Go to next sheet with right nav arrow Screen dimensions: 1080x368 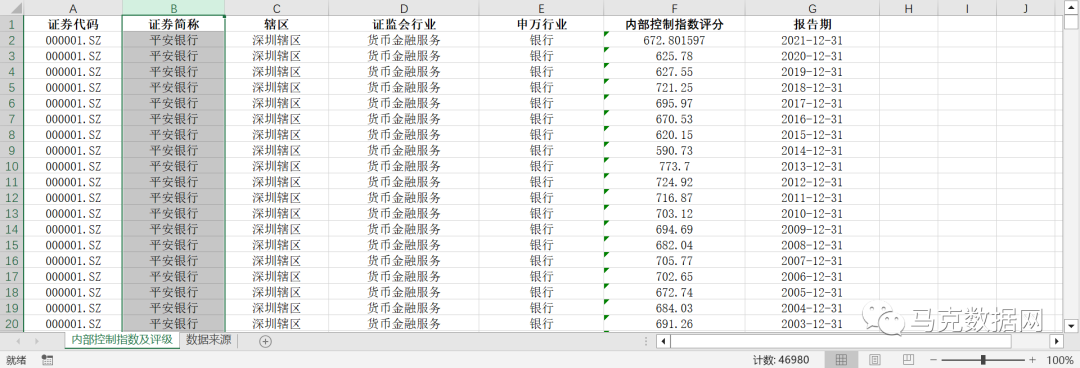coord(37,341)
